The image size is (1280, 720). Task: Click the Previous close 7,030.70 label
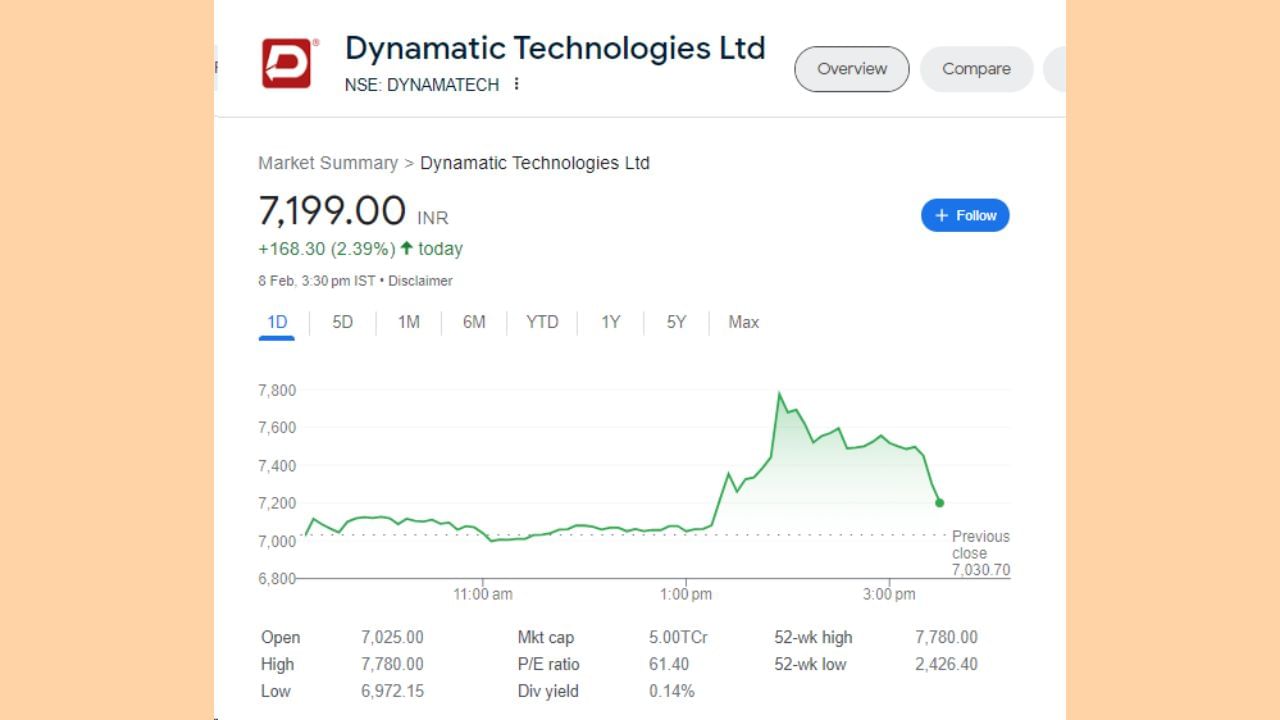981,553
